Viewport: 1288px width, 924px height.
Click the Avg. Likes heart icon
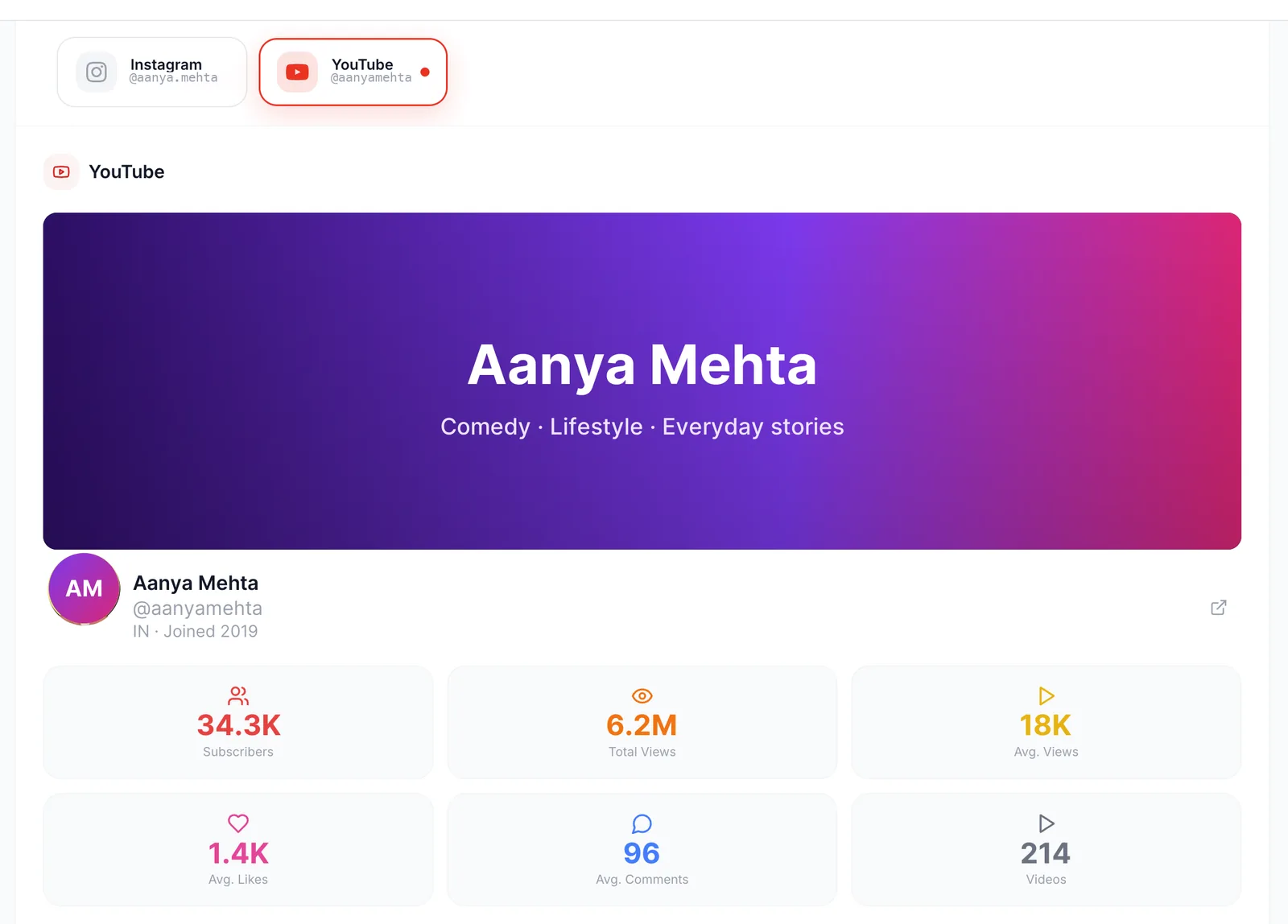click(x=238, y=823)
